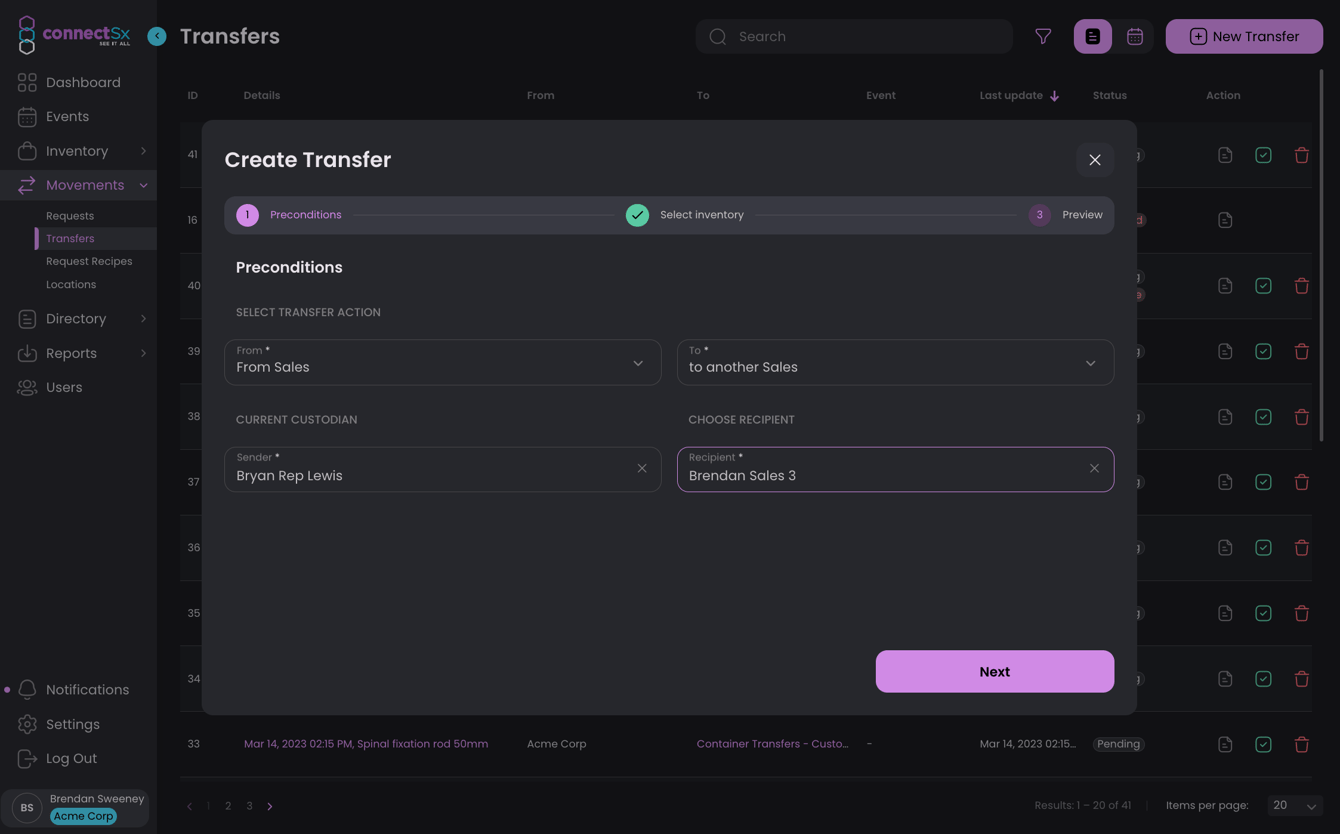Go to page 2 of the transfers list
Viewport: 1340px width, 834px height.
tap(228, 805)
